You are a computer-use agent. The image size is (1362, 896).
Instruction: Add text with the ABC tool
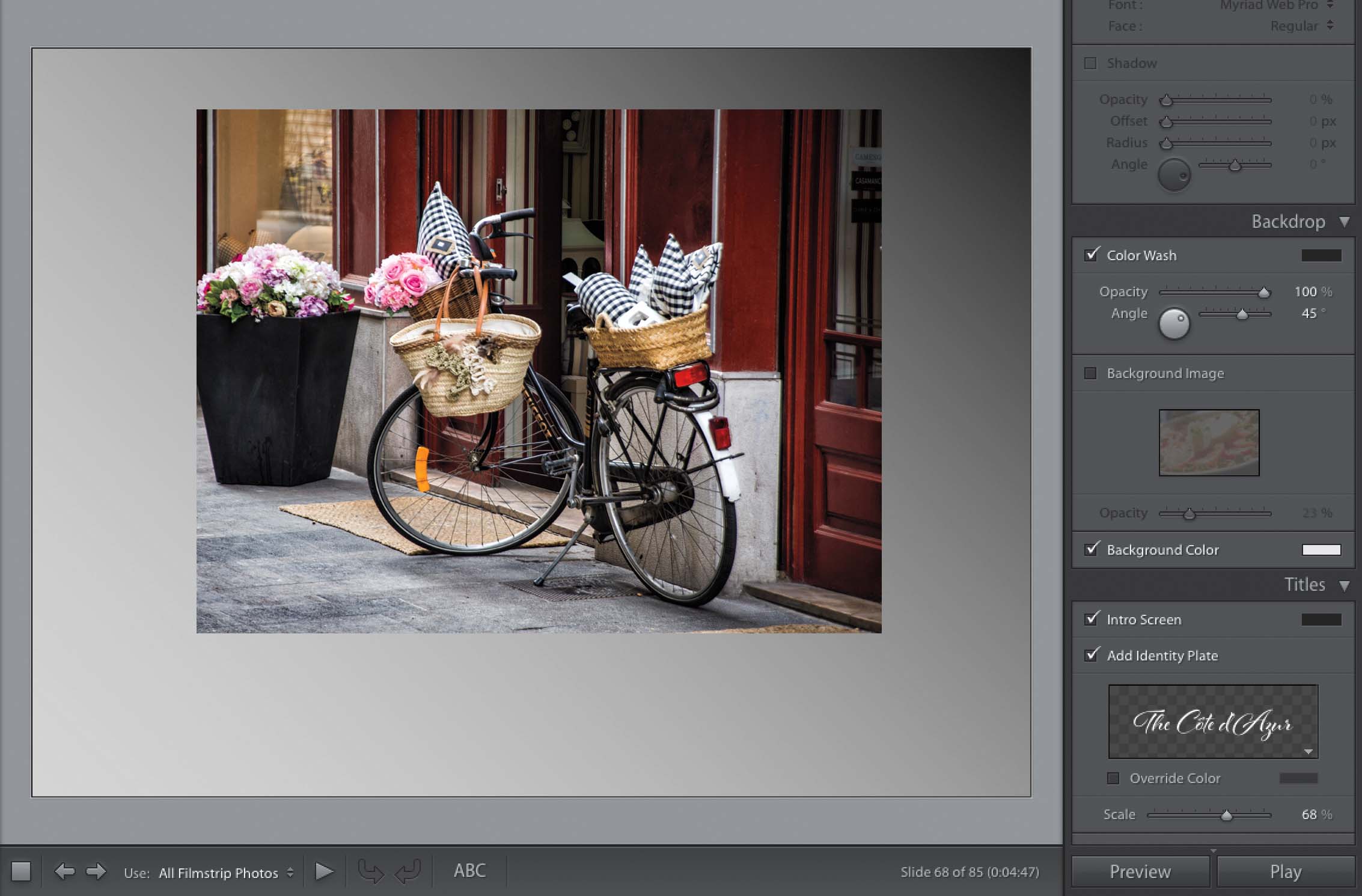click(469, 870)
